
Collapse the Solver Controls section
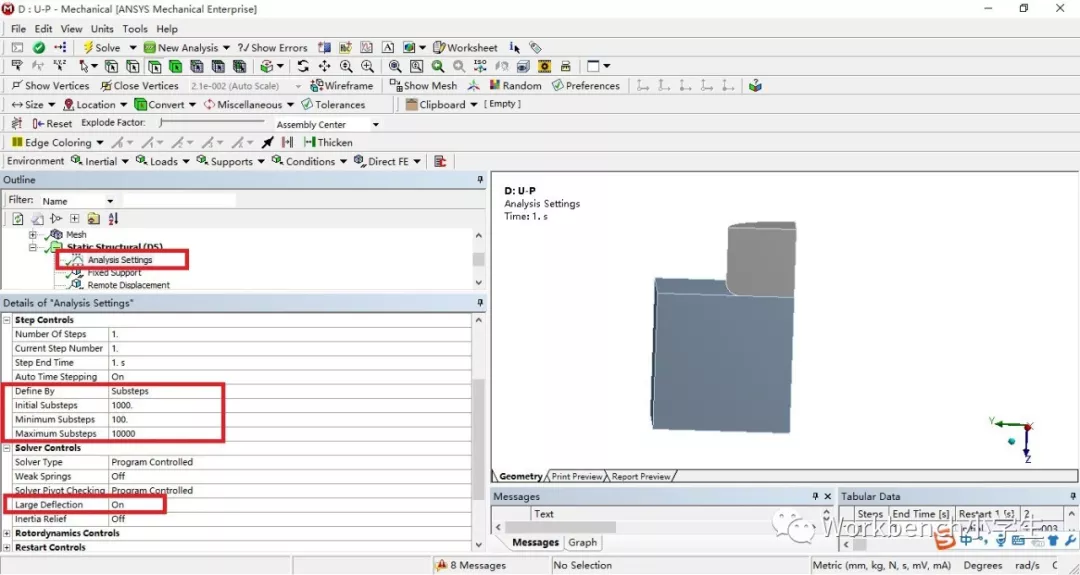coord(8,448)
